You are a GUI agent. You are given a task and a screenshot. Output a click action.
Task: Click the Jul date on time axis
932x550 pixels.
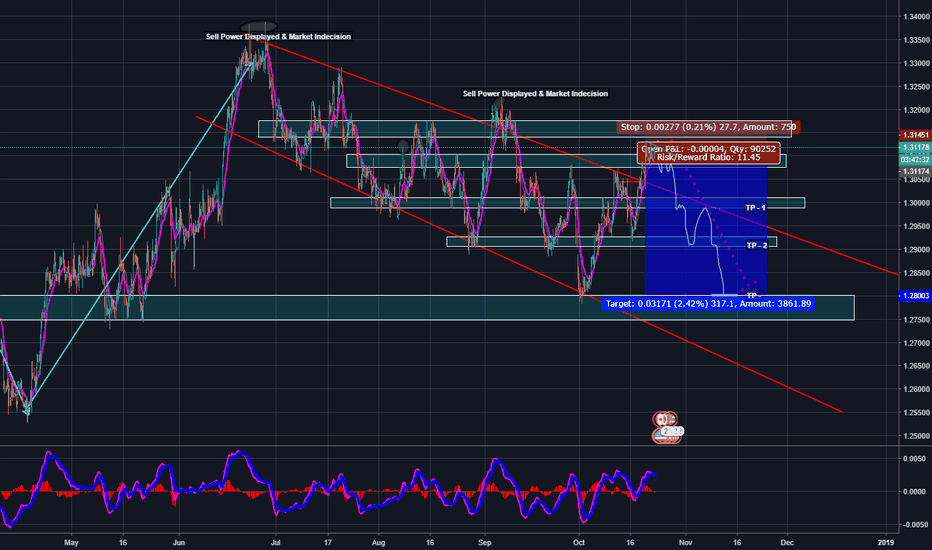tap(275, 542)
